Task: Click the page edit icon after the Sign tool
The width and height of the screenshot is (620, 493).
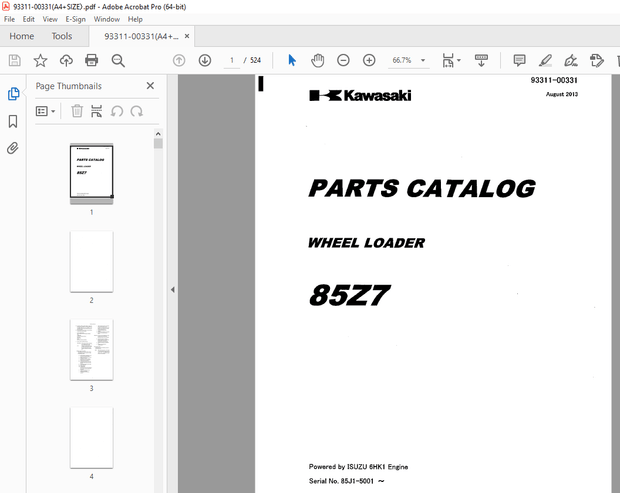Action: click(x=596, y=60)
